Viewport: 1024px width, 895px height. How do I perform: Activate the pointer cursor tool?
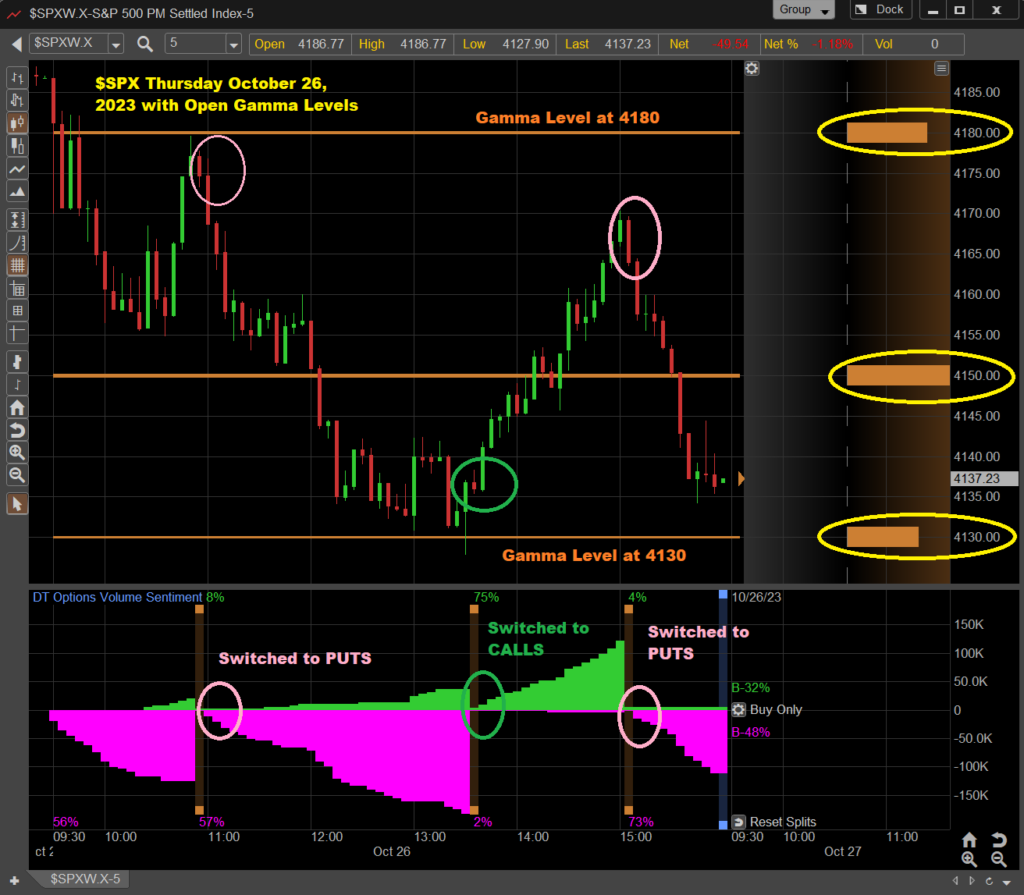point(17,503)
